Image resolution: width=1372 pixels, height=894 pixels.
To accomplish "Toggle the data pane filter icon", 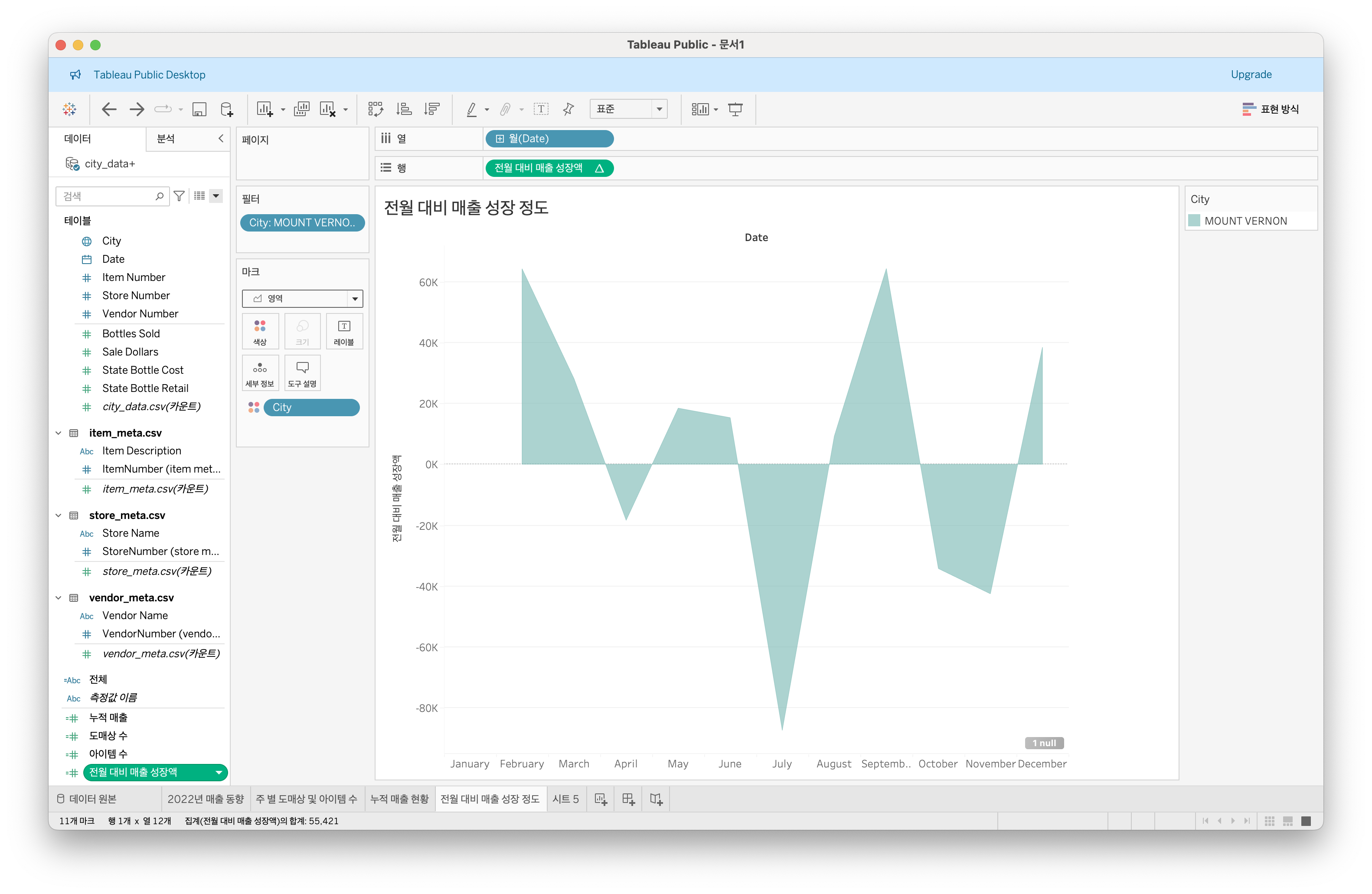I will (x=179, y=196).
